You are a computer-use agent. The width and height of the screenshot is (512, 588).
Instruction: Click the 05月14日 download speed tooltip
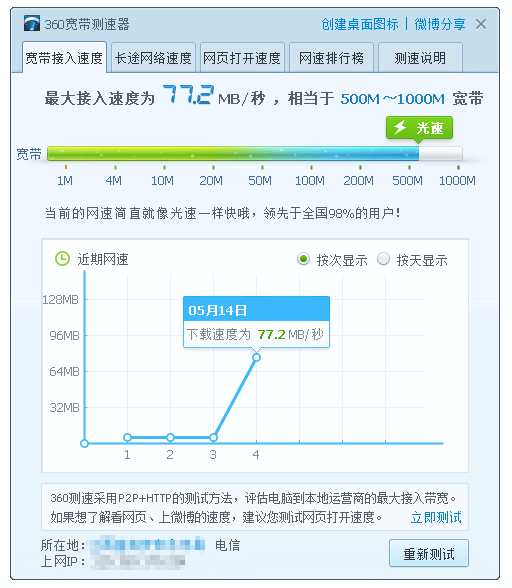[257, 322]
